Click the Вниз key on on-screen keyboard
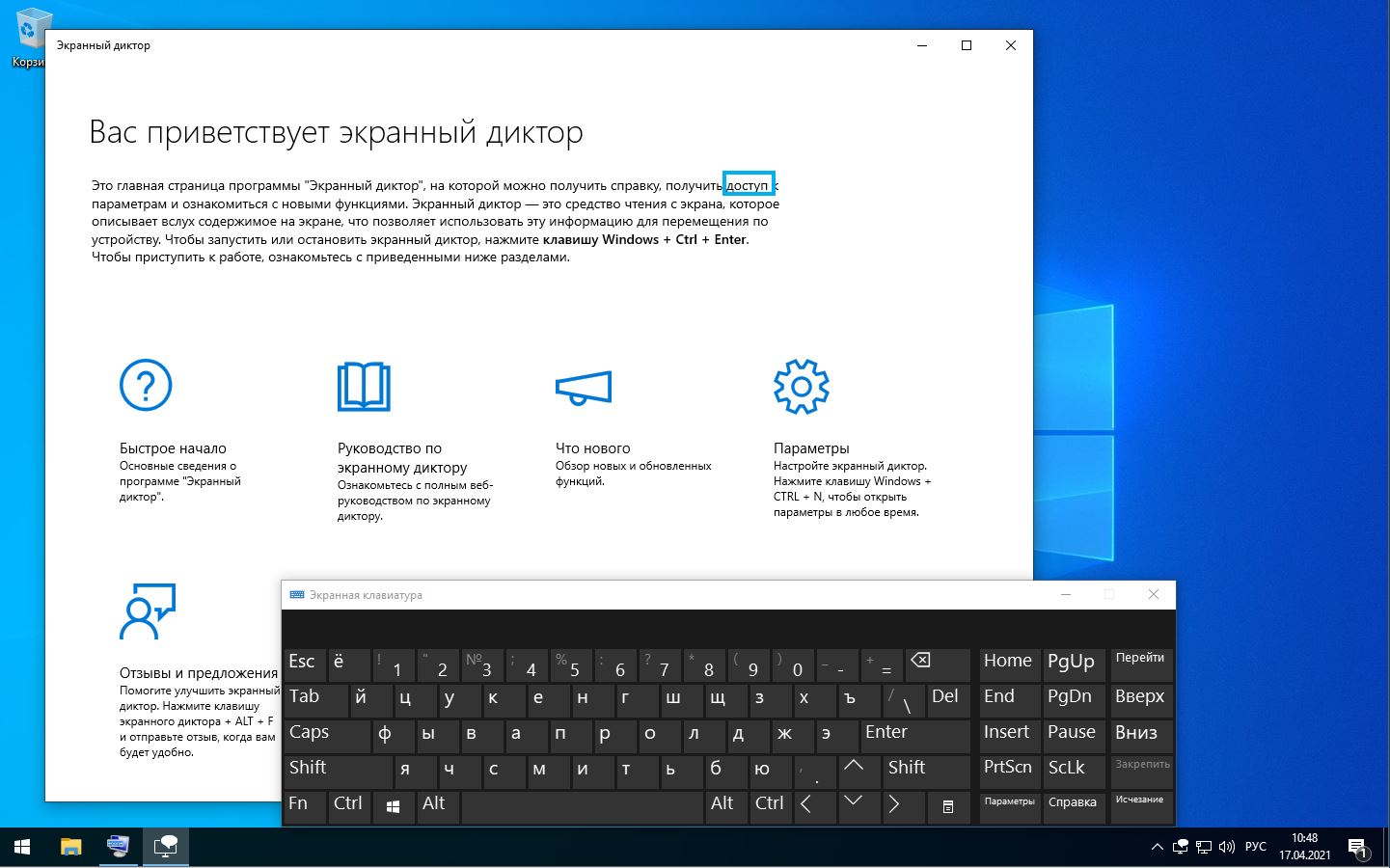The height and width of the screenshot is (868, 1390). click(x=1142, y=735)
